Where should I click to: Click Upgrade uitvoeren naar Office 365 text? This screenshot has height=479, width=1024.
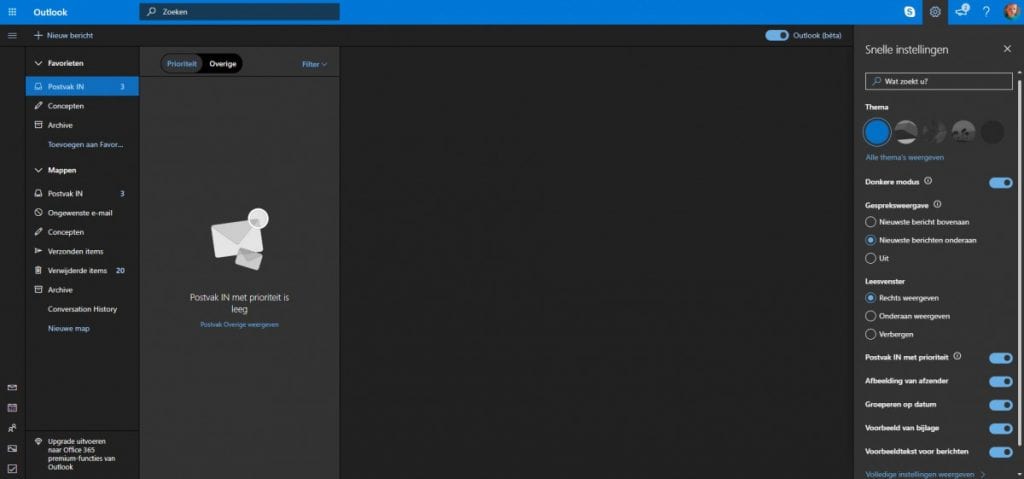point(82,454)
